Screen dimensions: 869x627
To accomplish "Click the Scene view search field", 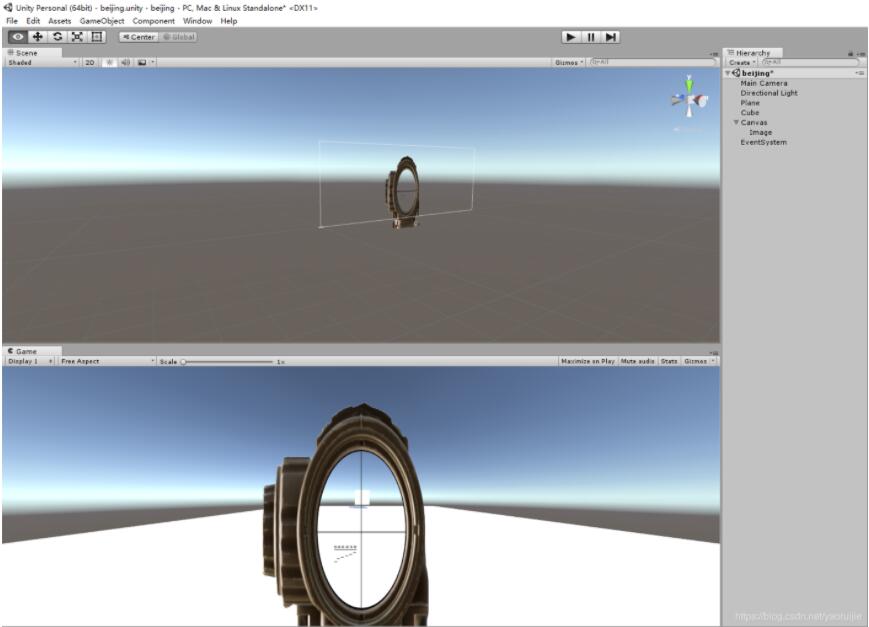I will [653, 62].
